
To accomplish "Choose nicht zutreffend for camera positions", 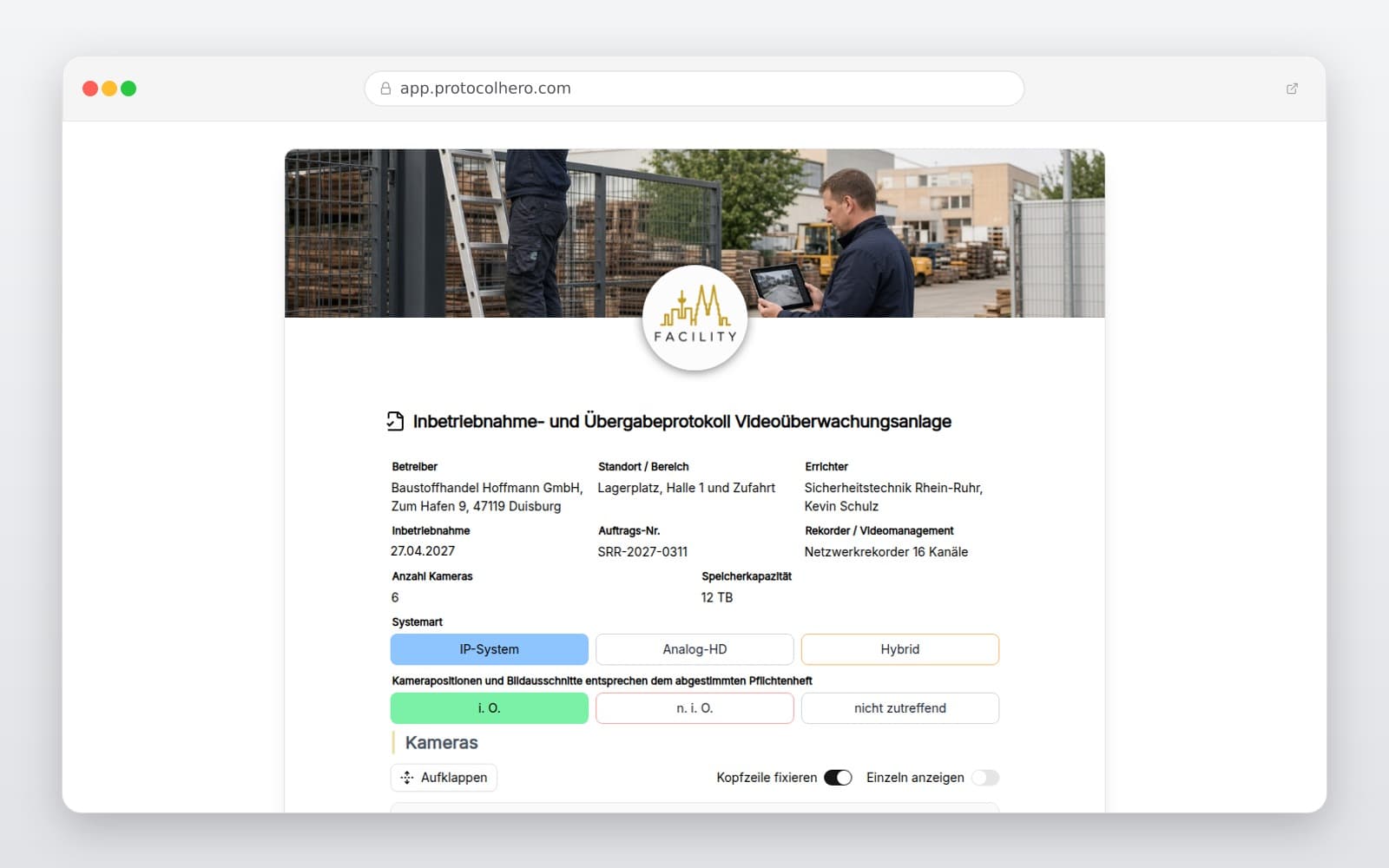I will click(x=900, y=708).
